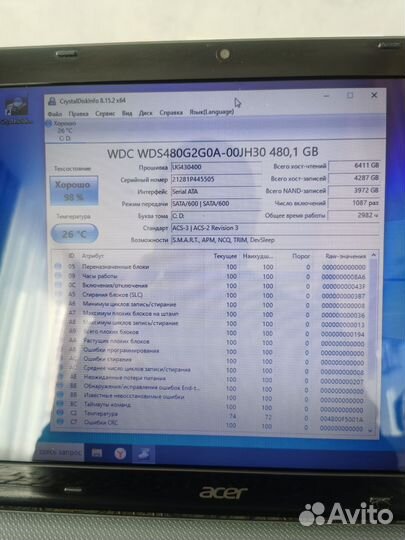
Task: Close the CrystalDiskInfo window
Action: (374, 95)
